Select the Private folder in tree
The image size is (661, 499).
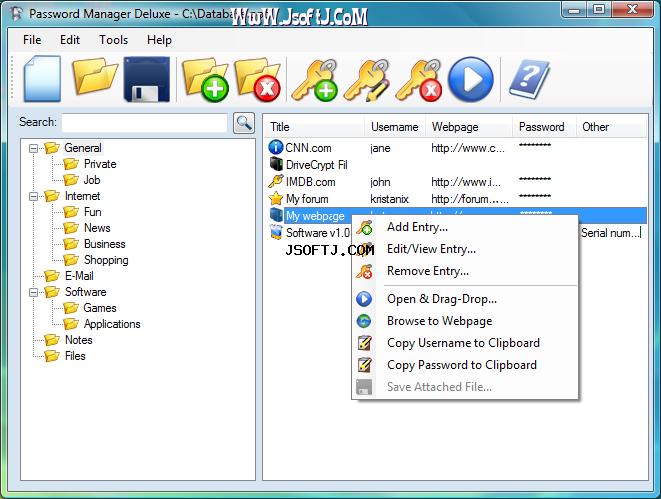tap(100, 164)
